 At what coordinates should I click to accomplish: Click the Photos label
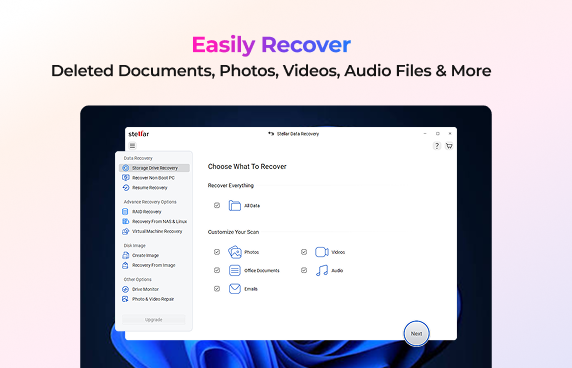tap(252, 252)
